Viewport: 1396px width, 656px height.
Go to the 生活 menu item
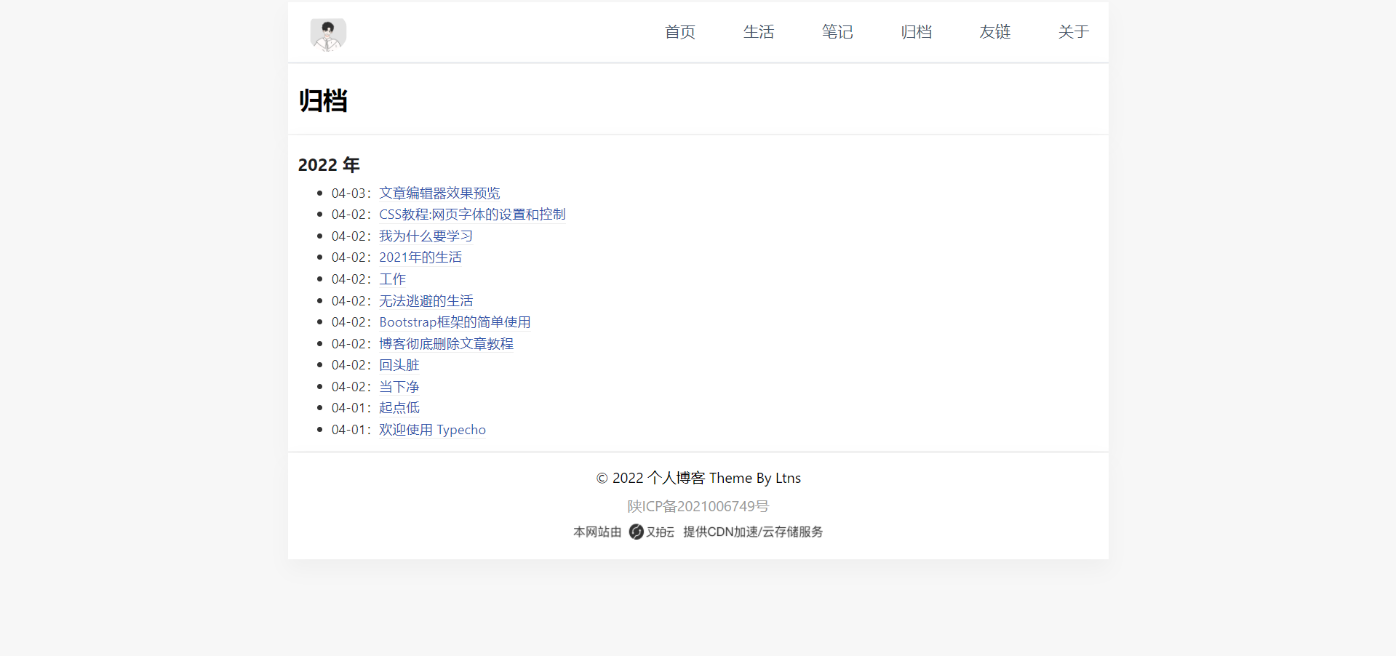[x=758, y=32]
